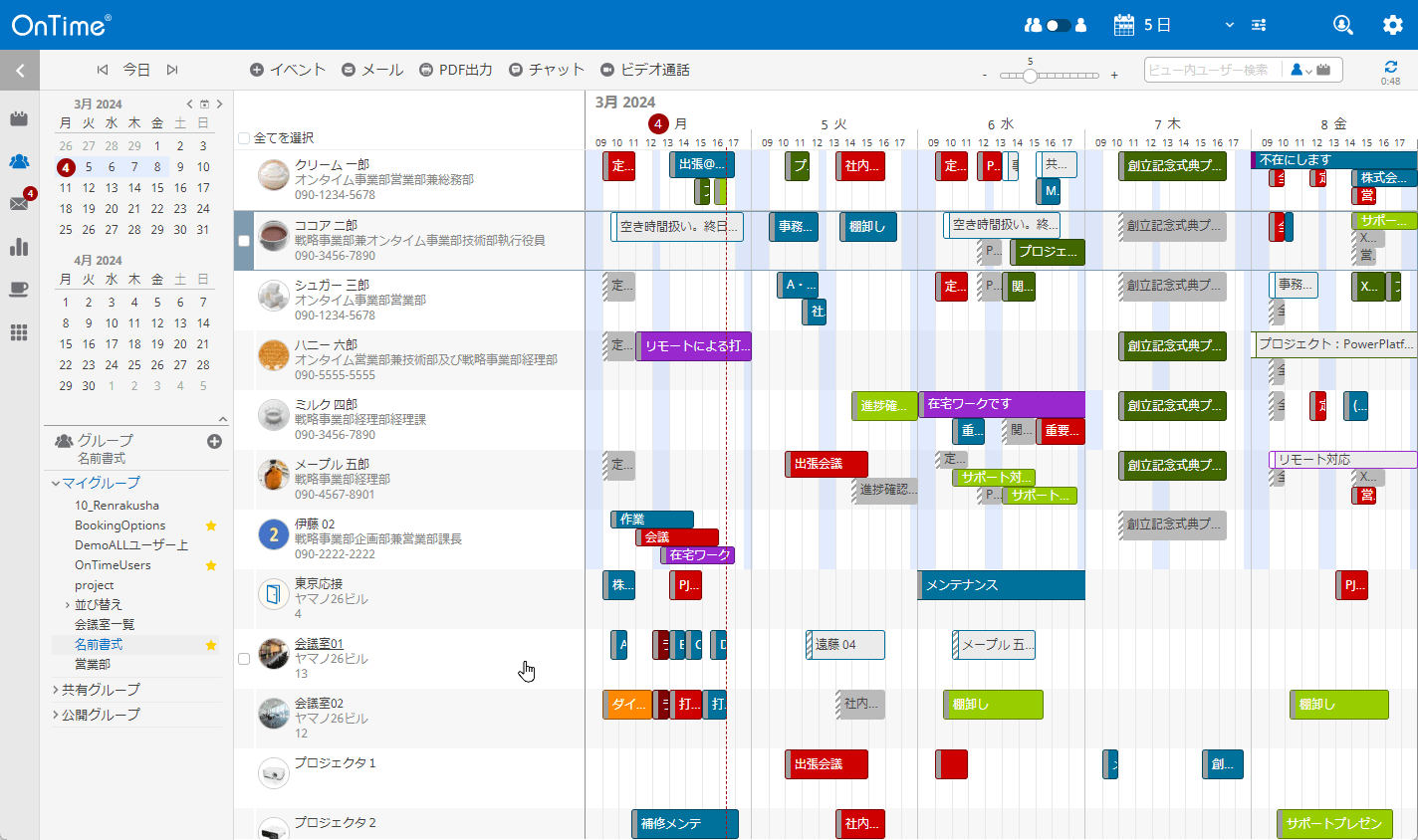Select the calendar icon in left sidebar
Viewport: 1418px width, 840px height.
[18, 117]
